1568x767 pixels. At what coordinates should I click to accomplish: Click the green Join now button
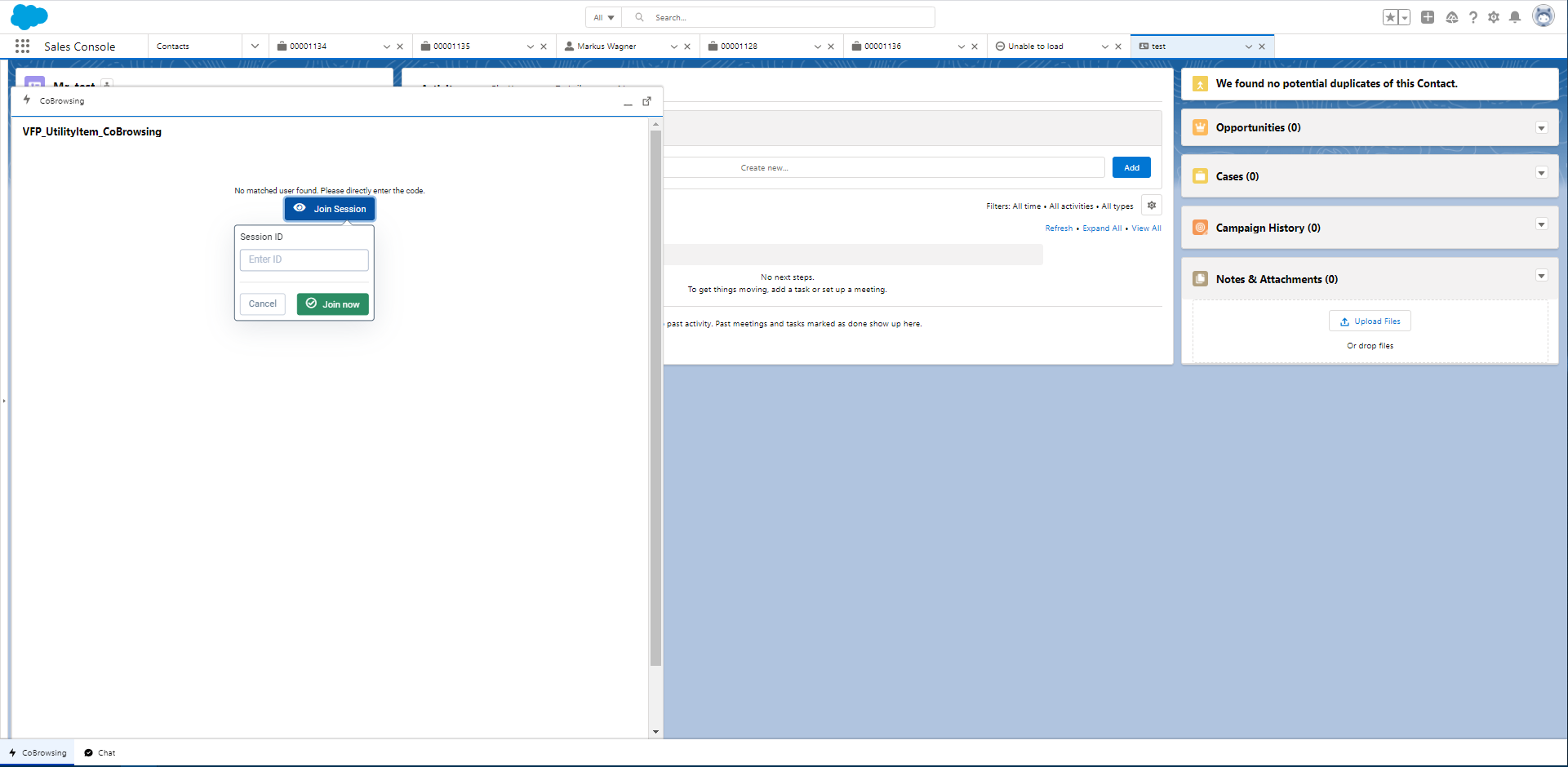coord(333,304)
